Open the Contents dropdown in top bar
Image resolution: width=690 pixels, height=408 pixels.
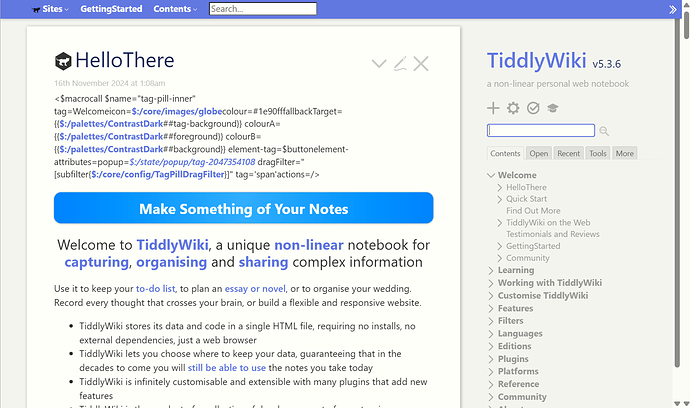(175, 9)
